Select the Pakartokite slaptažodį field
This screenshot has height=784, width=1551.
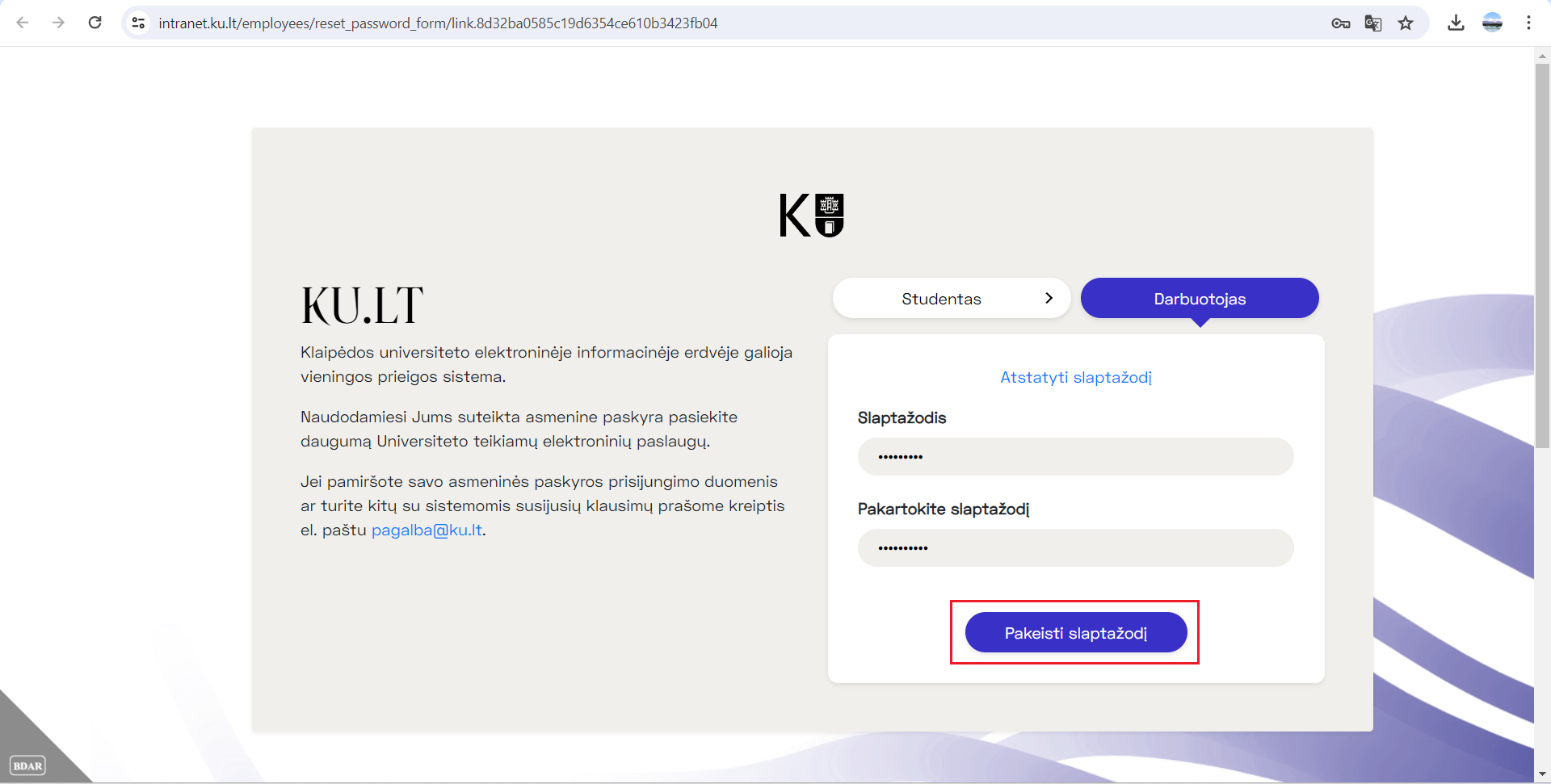coord(1075,547)
